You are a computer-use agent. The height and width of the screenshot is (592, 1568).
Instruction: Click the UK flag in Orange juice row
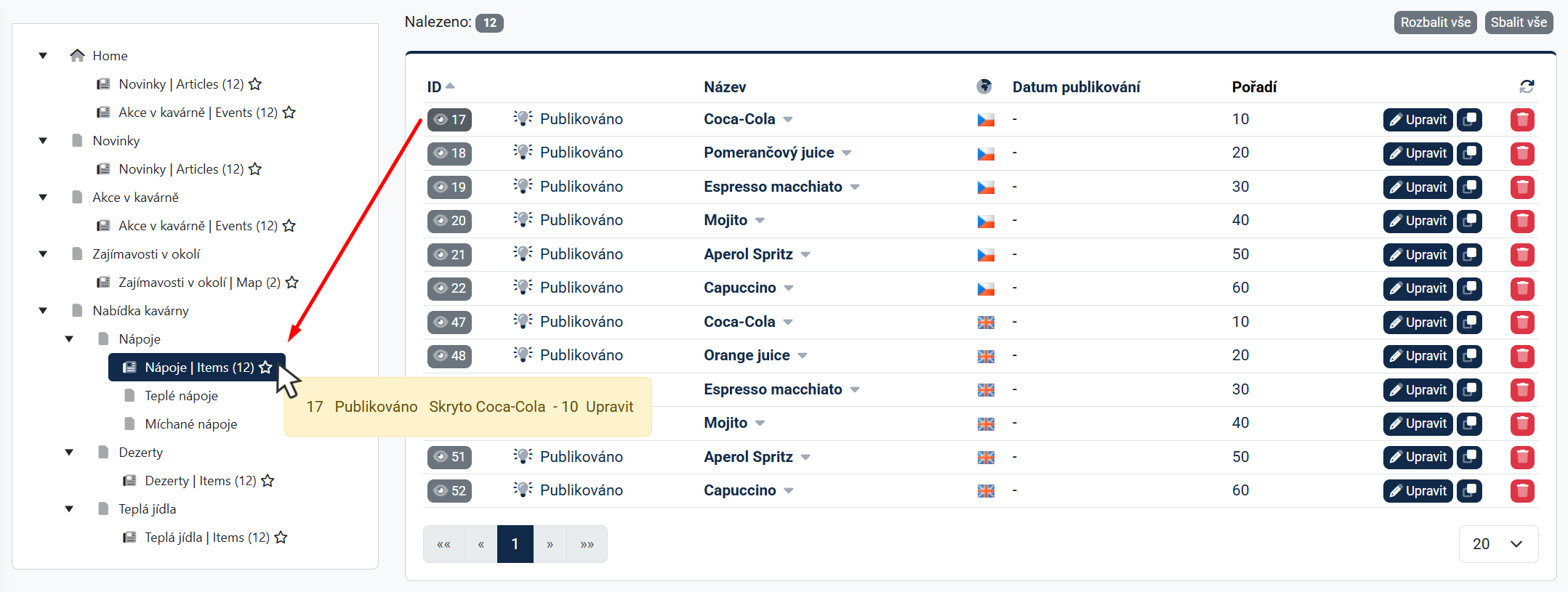(x=986, y=356)
